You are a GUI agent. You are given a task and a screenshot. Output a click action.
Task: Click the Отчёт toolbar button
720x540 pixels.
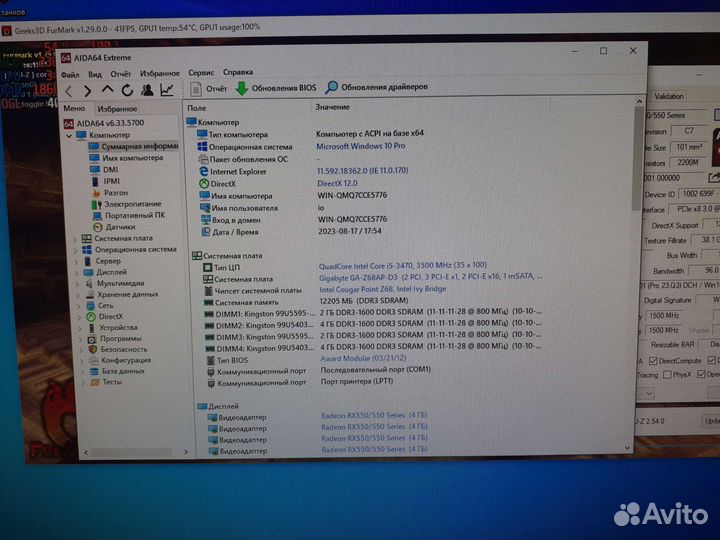(209, 89)
